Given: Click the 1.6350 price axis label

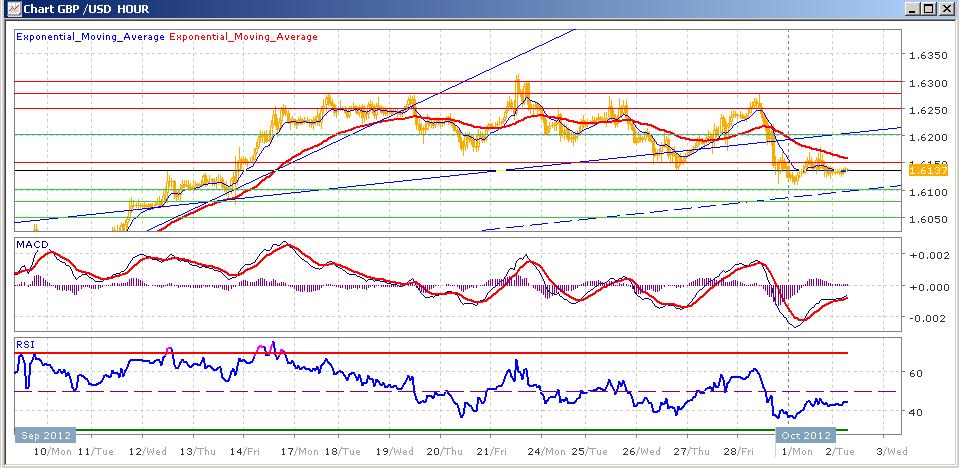Looking at the screenshot, I should click(927, 56).
